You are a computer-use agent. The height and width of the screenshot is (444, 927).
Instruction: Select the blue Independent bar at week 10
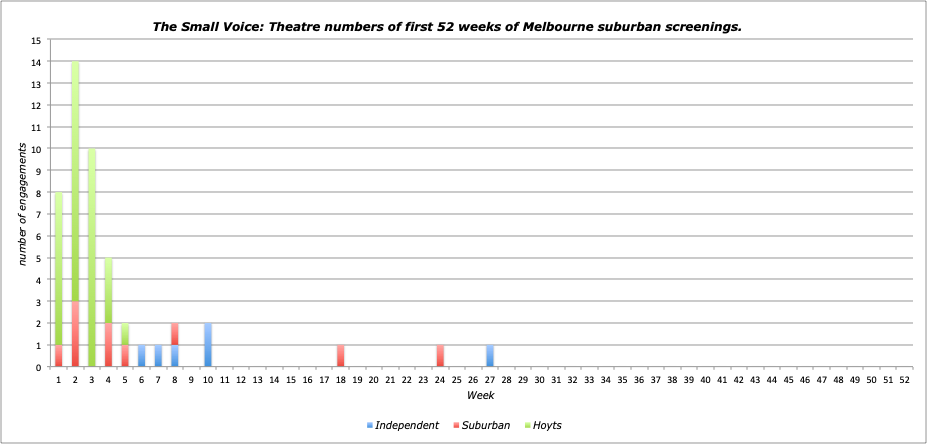pyautogui.click(x=207, y=345)
